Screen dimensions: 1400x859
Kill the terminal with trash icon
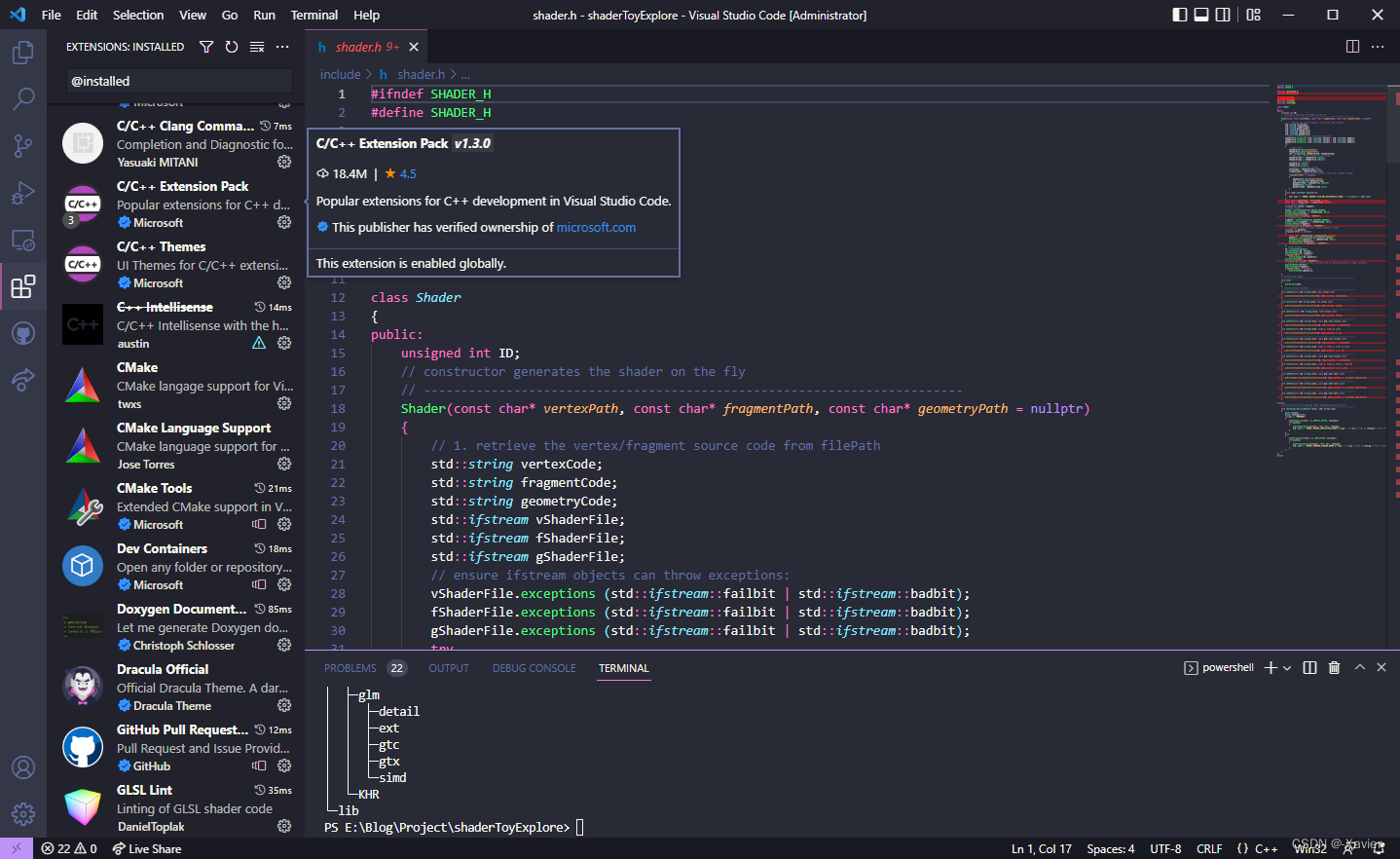pos(1335,668)
